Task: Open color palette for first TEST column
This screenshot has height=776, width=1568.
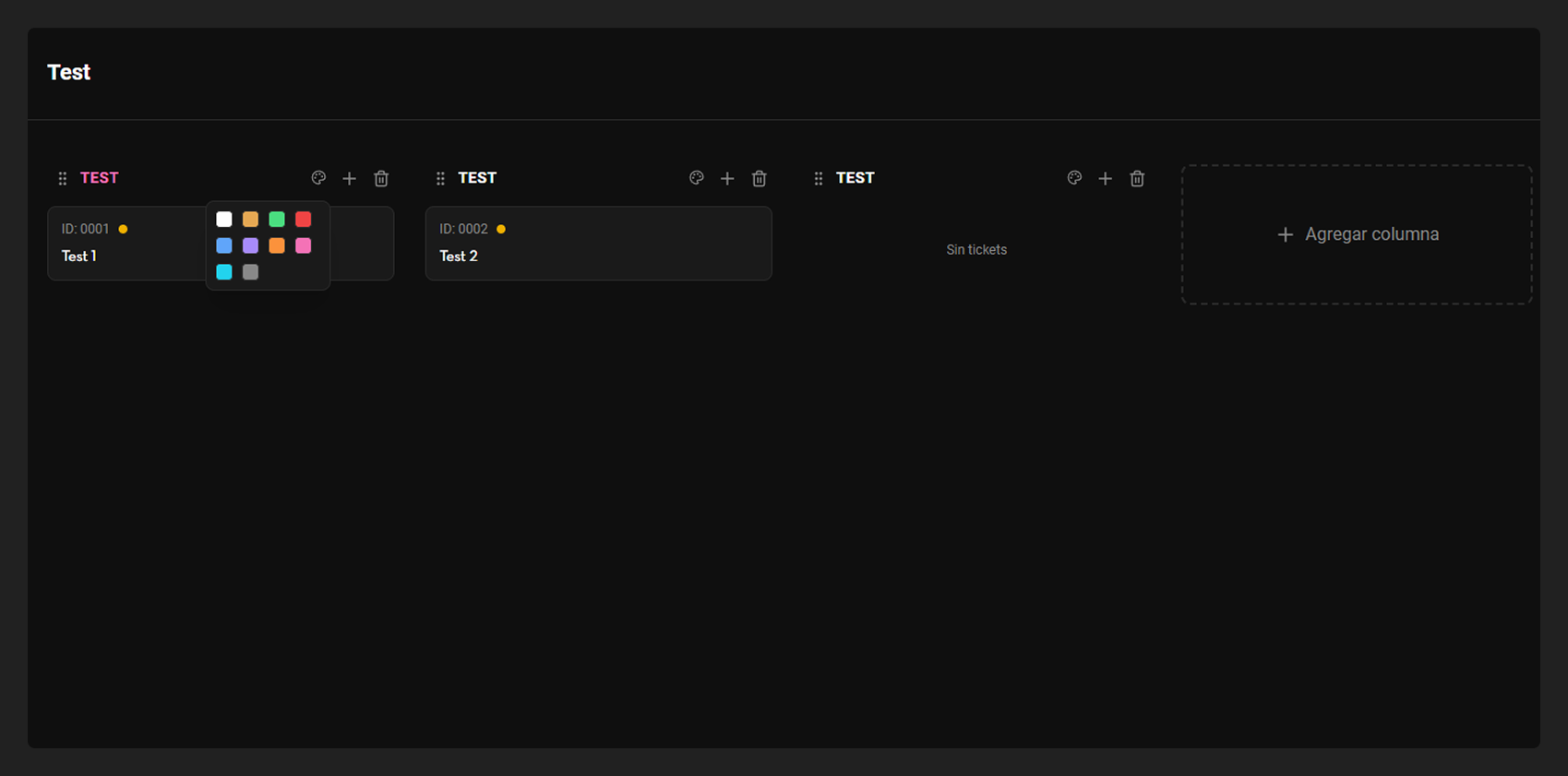Action: coord(318,178)
